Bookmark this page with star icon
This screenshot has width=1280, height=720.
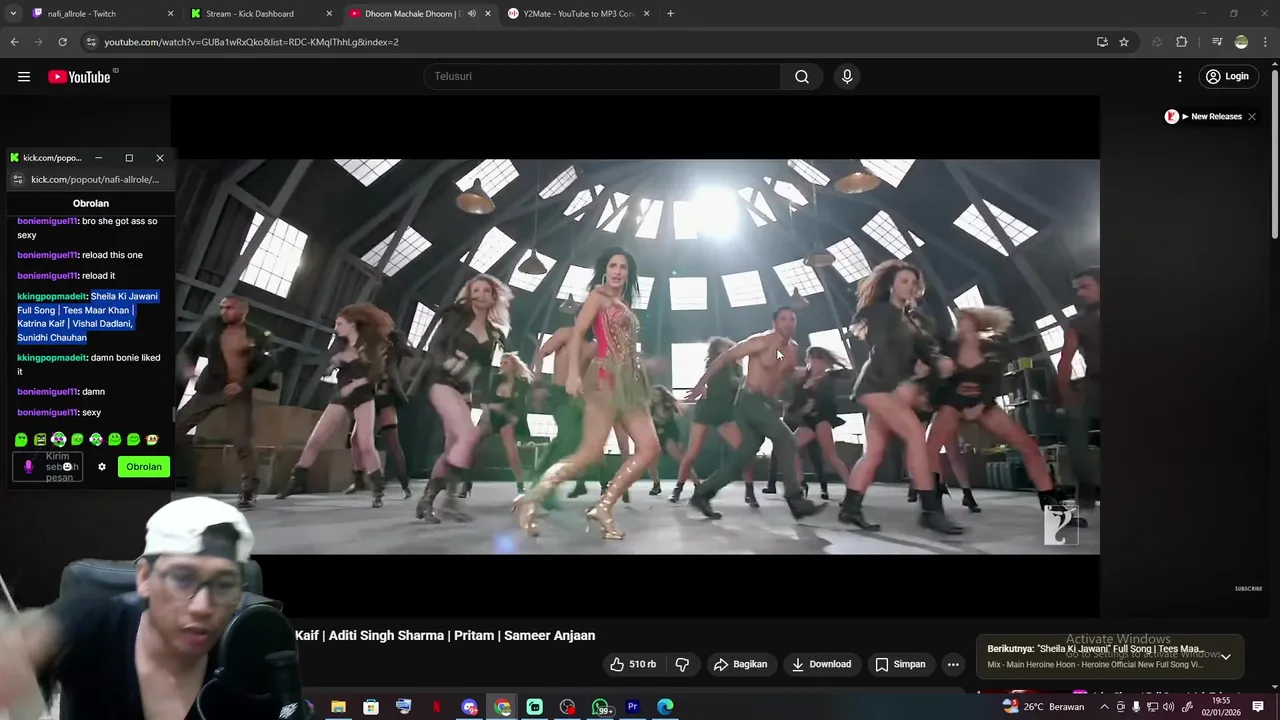click(x=1124, y=42)
